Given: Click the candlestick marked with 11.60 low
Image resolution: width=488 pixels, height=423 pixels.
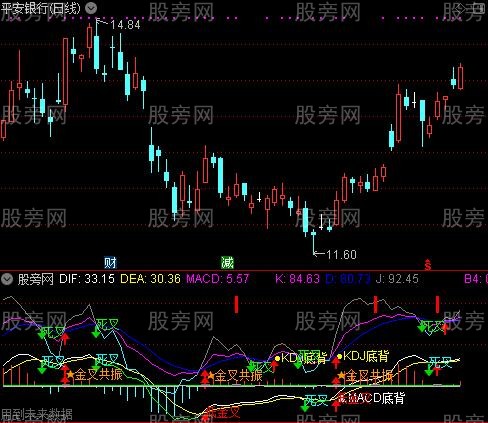Looking at the screenshot, I should pyautogui.click(x=313, y=243).
